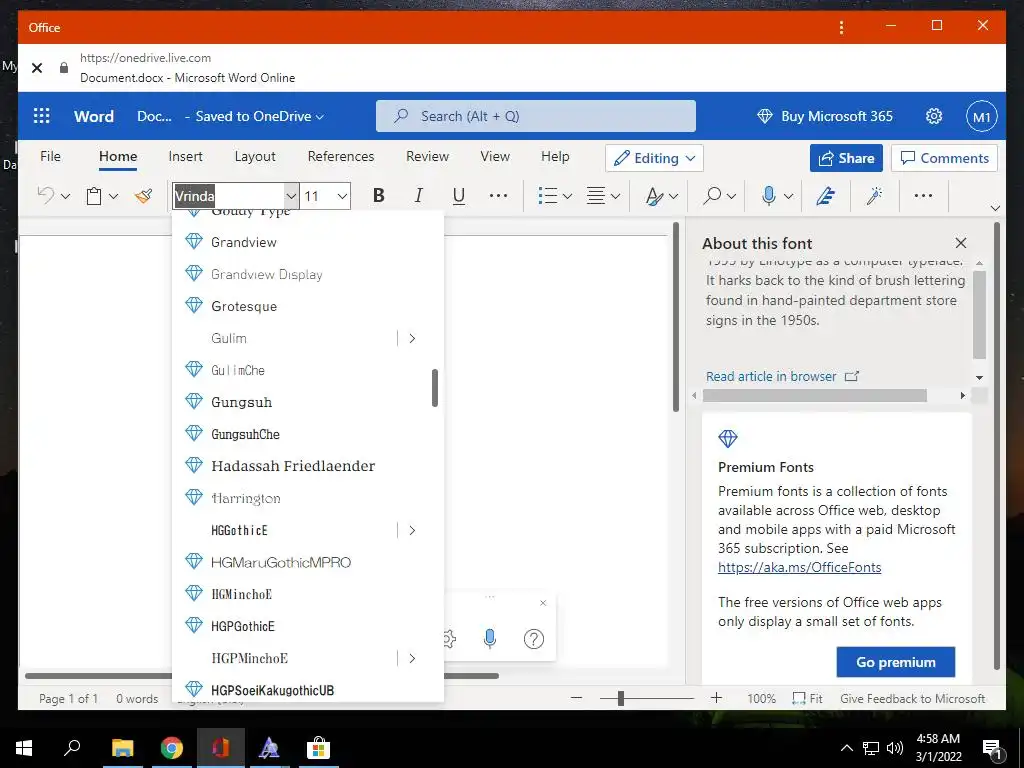Click the Designer wand icon

click(x=875, y=195)
